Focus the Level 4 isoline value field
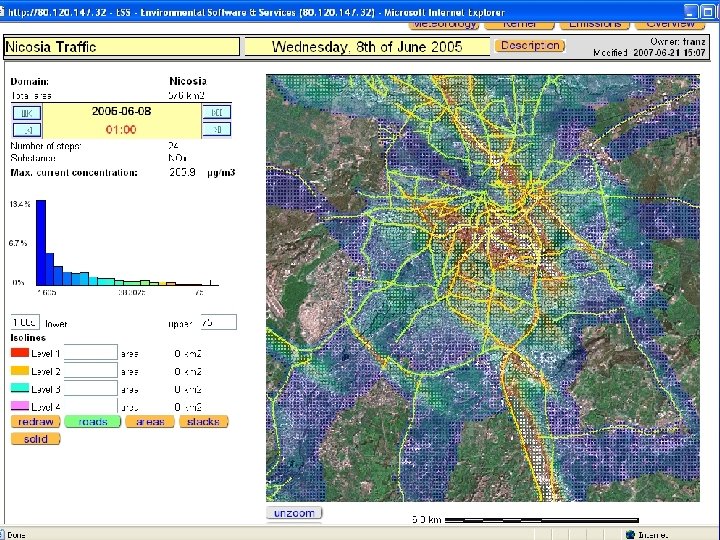 90,405
